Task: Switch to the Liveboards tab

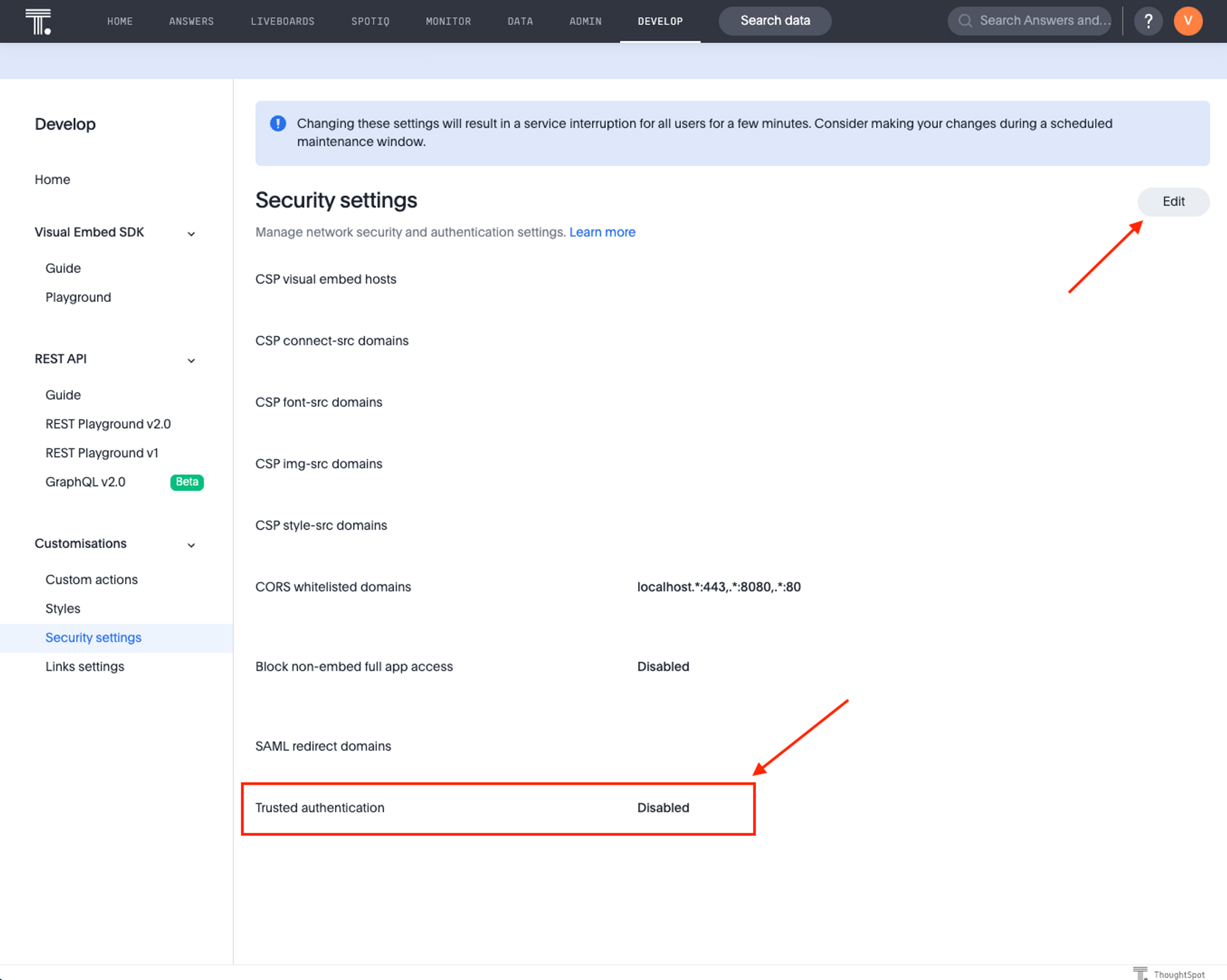Action: tap(282, 21)
